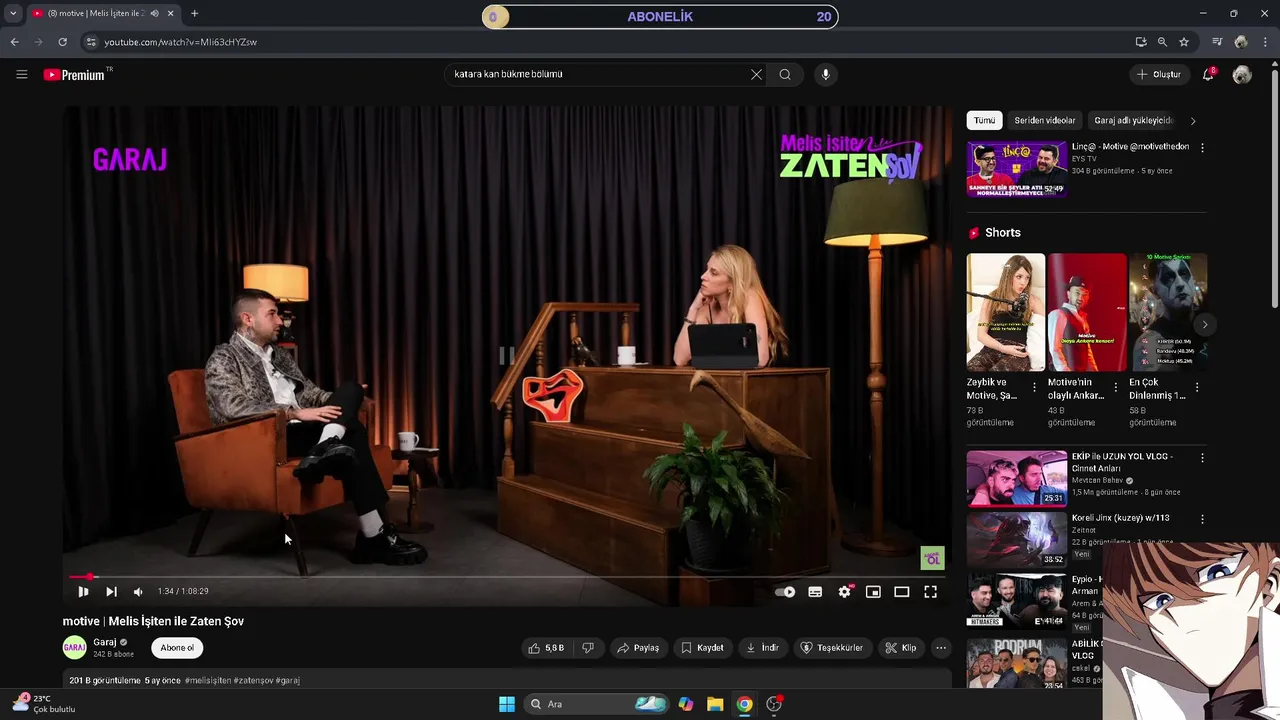Open the #garaj hashtag
Image resolution: width=1280 pixels, height=720 pixels.
point(288,680)
